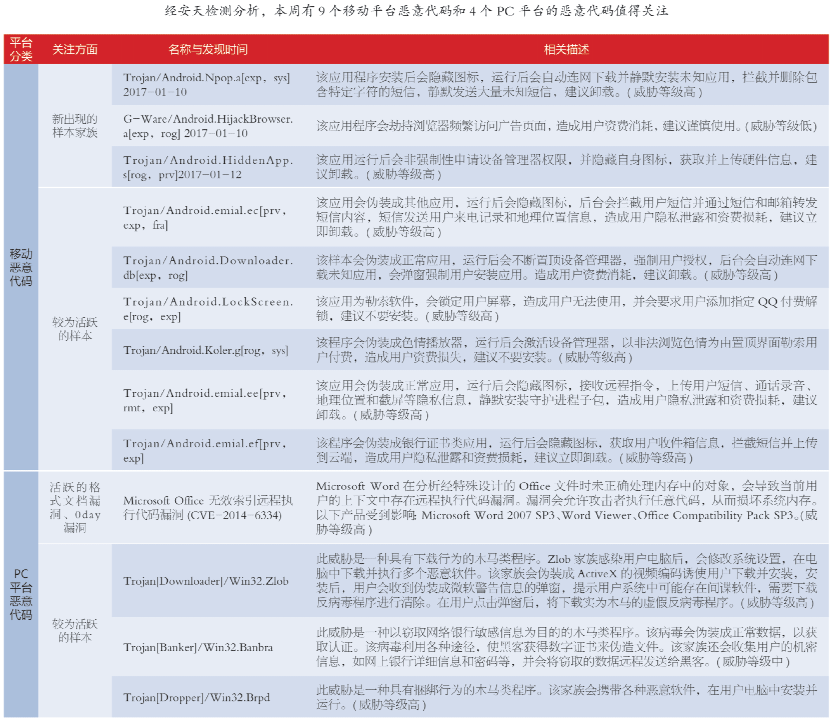The height and width of the screenshot is (724, 835).
Task: Click the Downloader.db description about 置顶设备管理器
Action: click(x=567, y=267)
